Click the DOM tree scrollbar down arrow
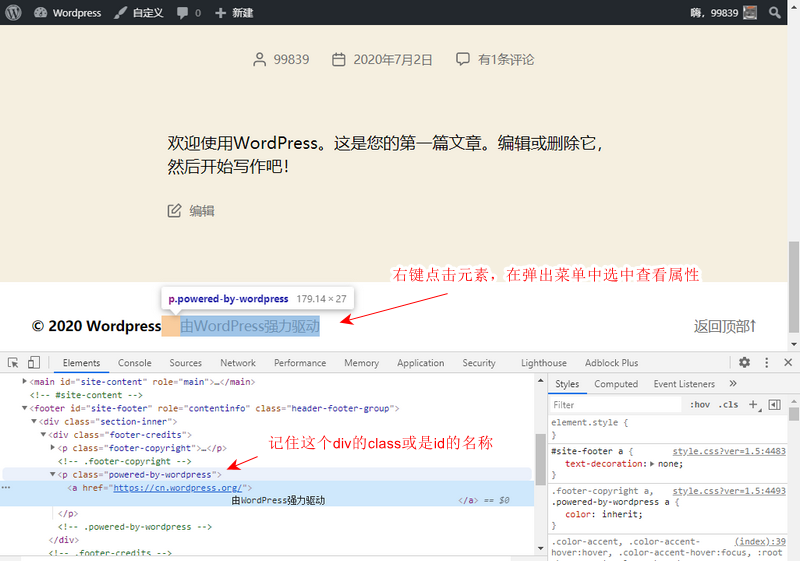 tap(541, 548)
